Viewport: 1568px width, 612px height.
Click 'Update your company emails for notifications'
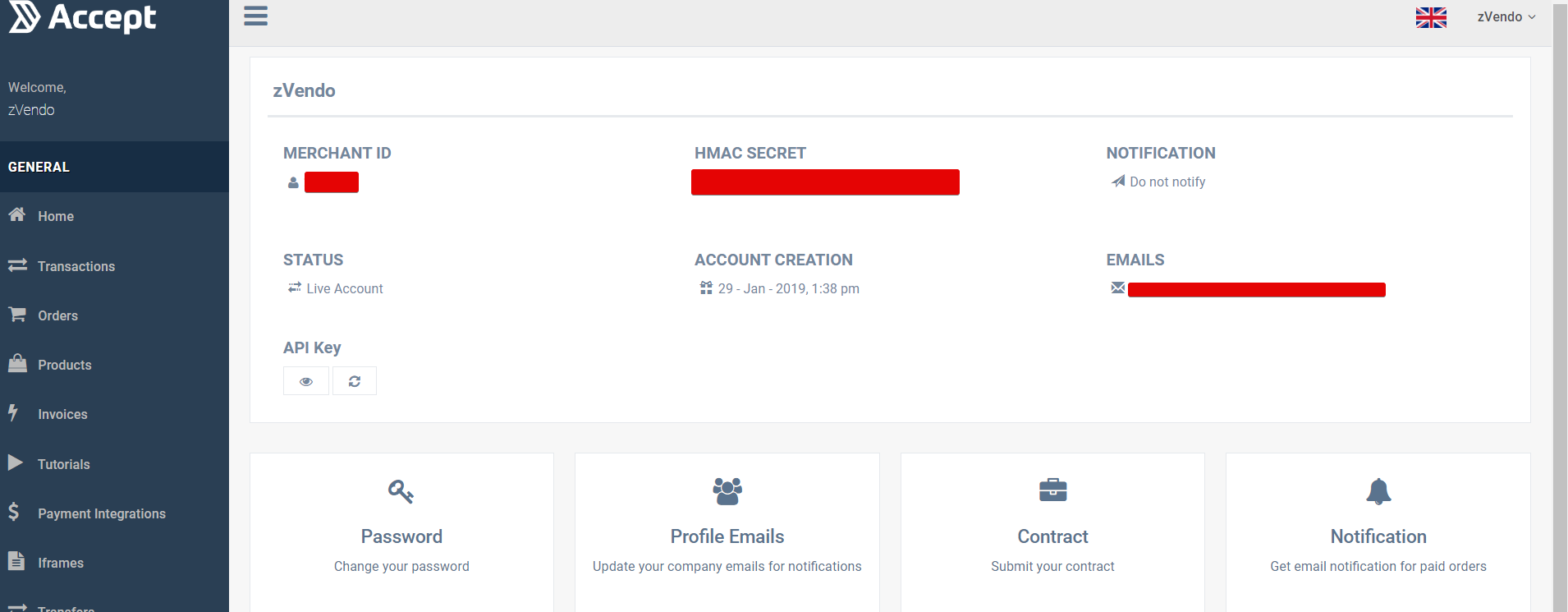[x=727, y=566]
